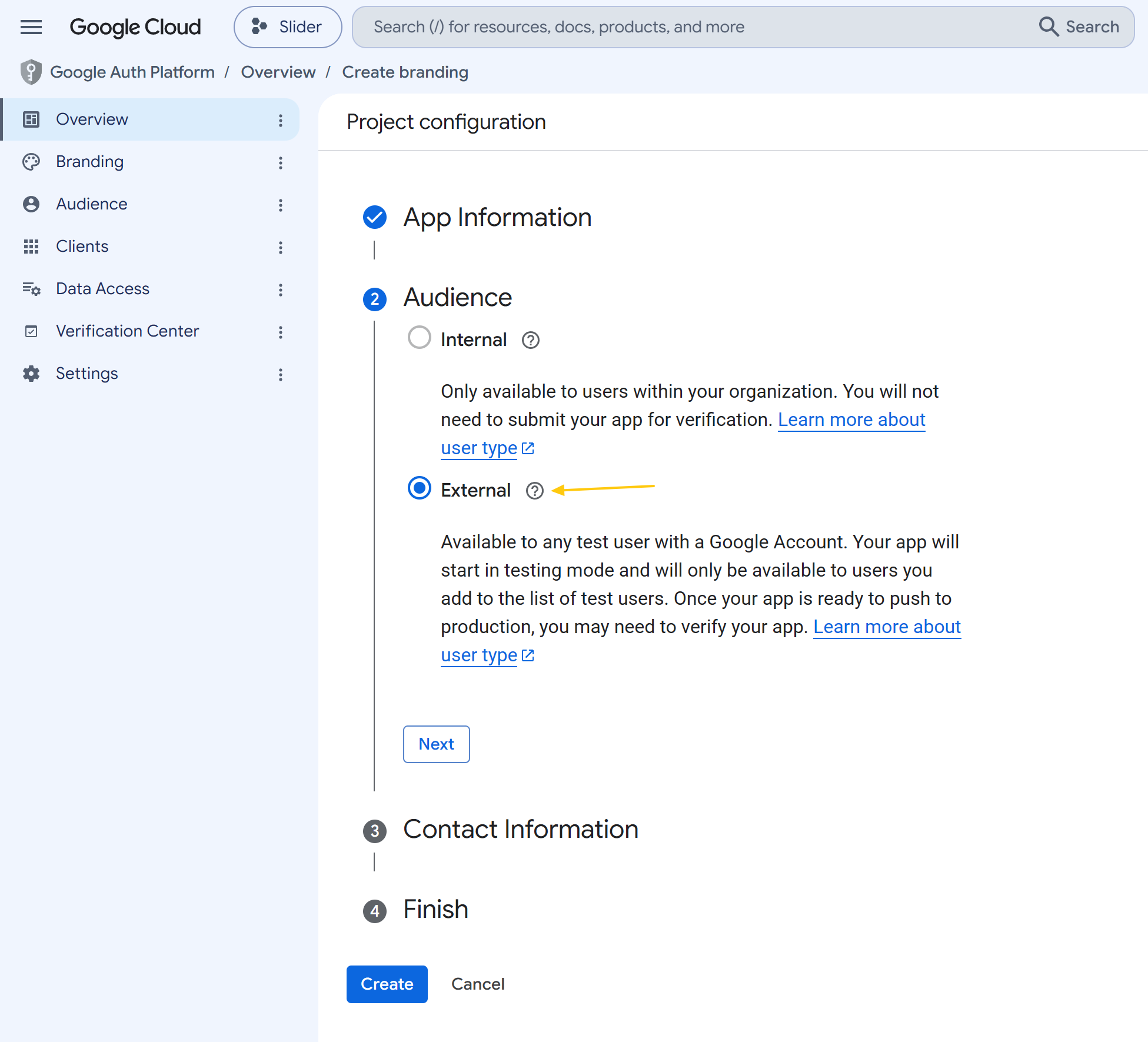Expand the Contact Information step
This screenshot has height=1042, width=1148.
[x=521, y=830]
